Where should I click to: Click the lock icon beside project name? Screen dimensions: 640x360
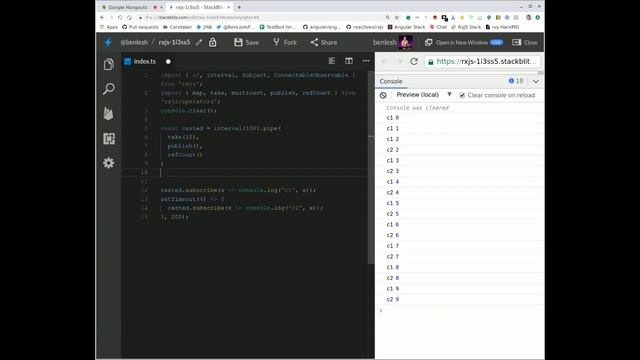(x=213, y=42)
